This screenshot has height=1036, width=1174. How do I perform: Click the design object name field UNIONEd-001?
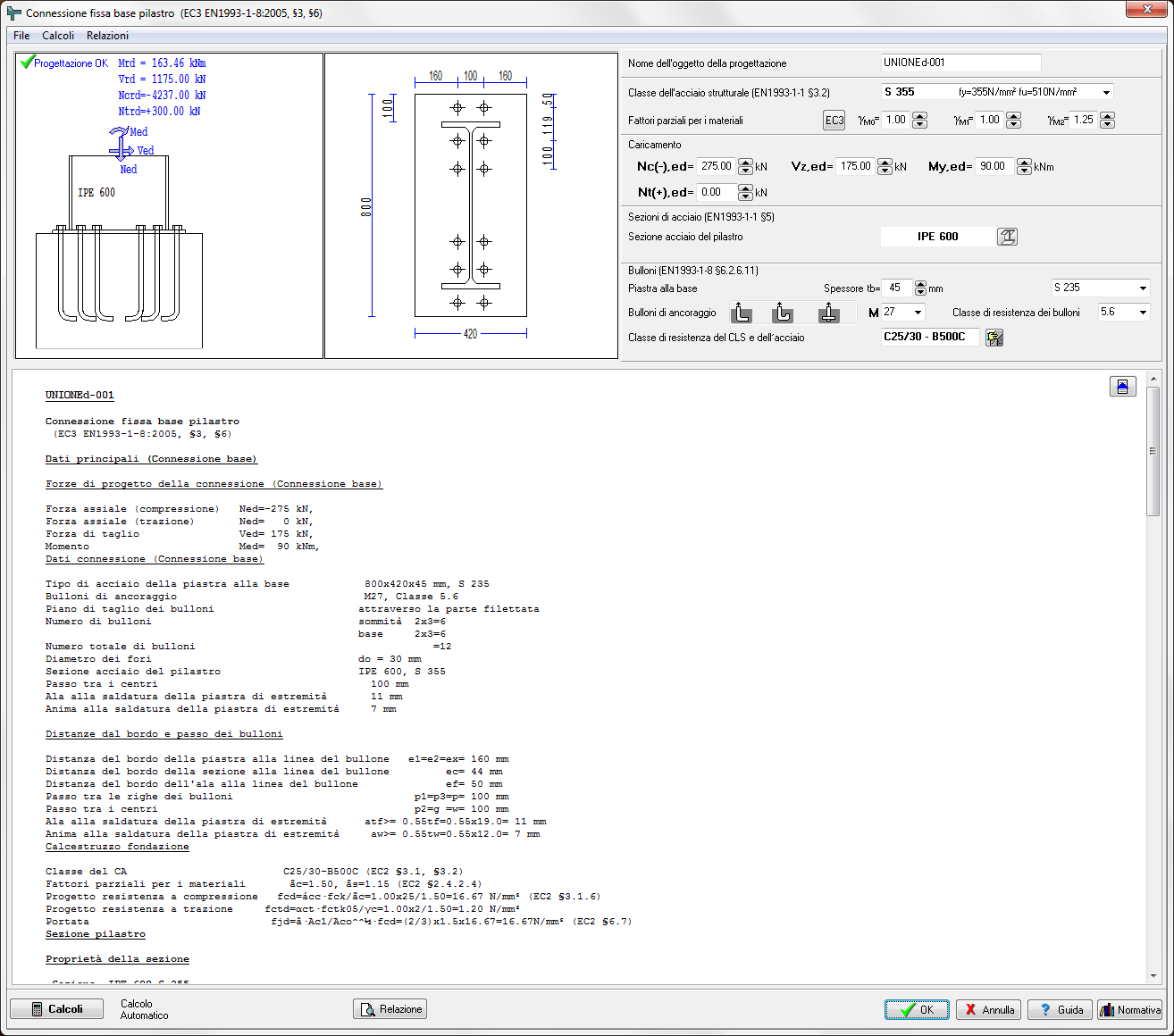[x=960, y=63]
